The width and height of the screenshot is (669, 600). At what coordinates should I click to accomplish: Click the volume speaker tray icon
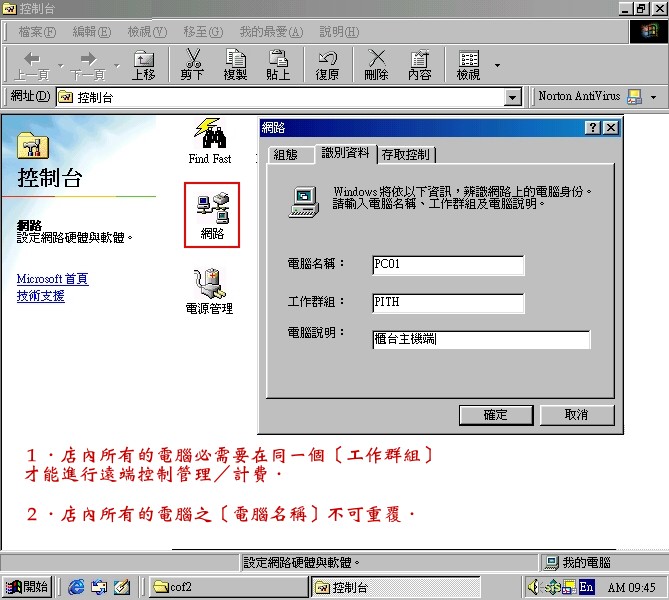533,587
